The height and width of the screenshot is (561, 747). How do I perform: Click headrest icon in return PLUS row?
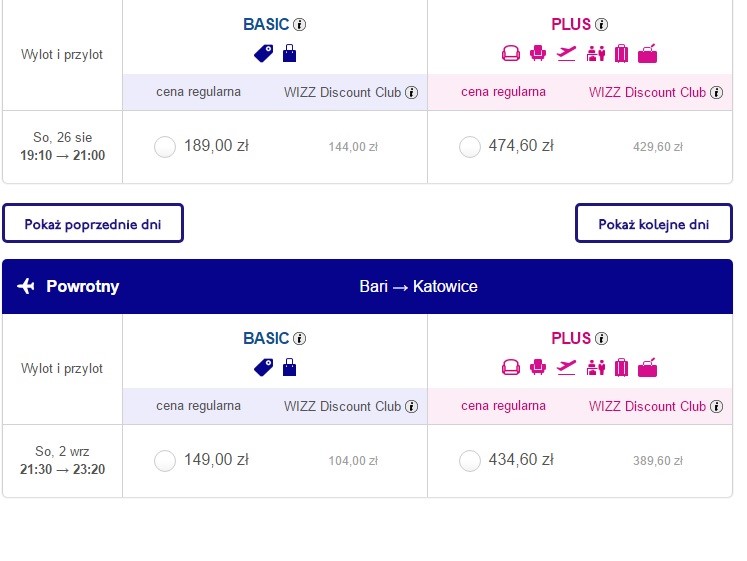[x=511, y=368]
